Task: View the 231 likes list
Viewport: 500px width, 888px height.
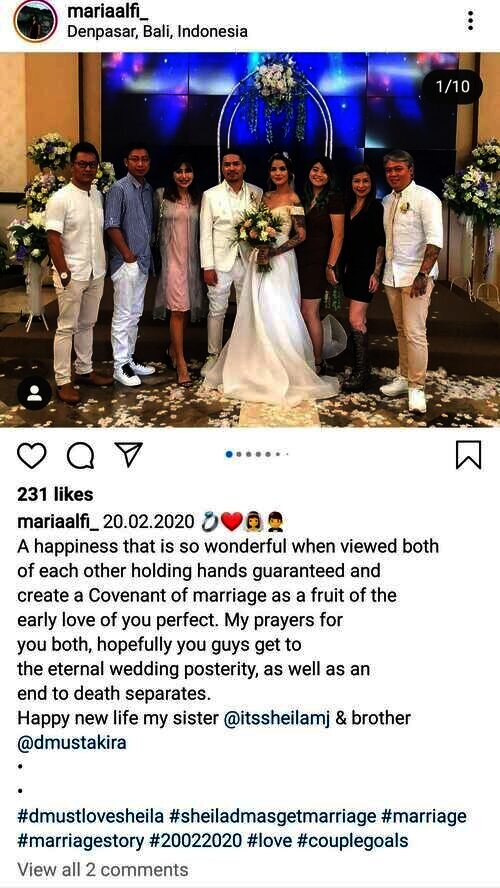Action: [x=55, y=494]
